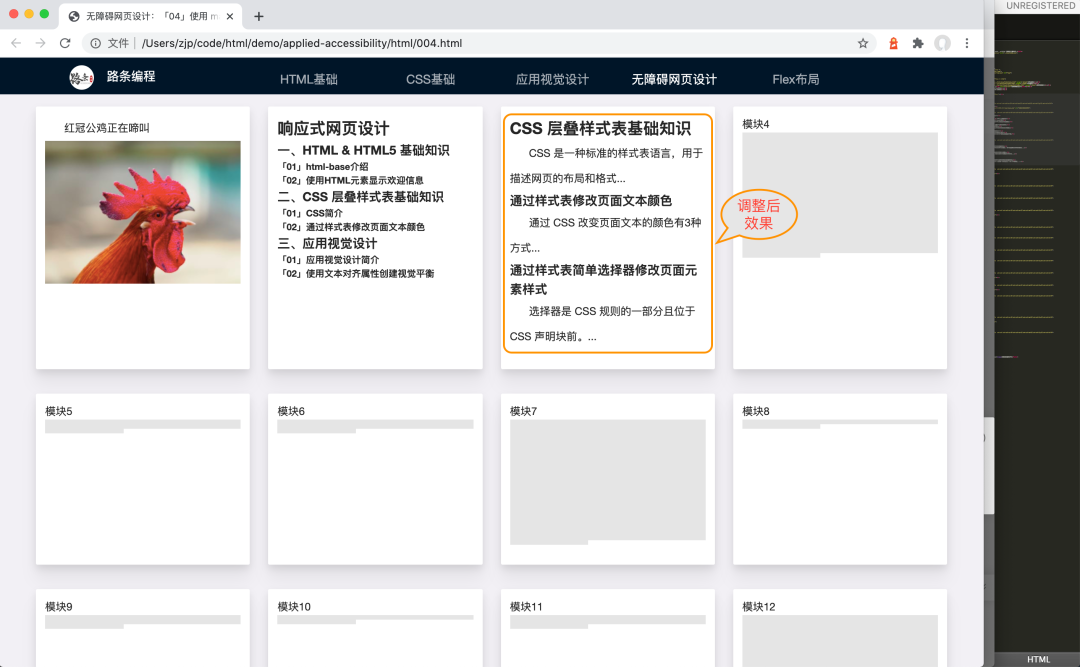
Task: Click heading 一、HTML & HTML5 基础知识
Action: coord(364,150)
